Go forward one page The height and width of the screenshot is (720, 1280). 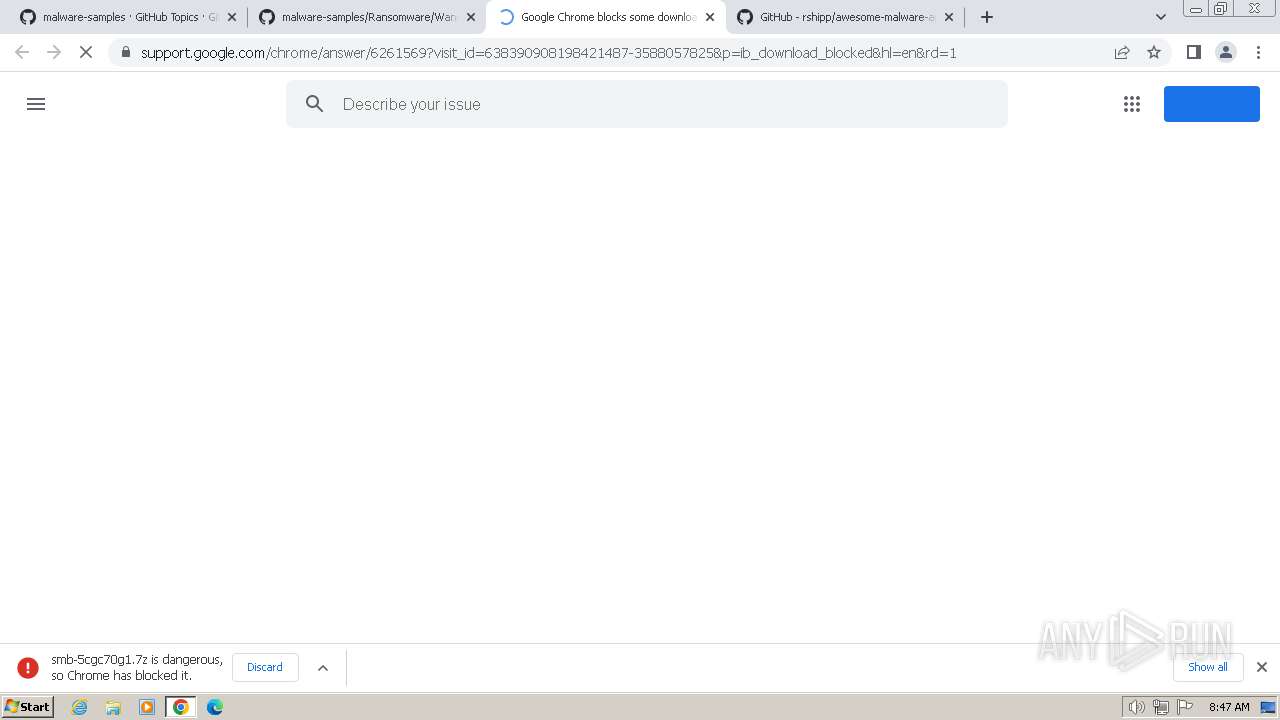(x=54, y=52)
